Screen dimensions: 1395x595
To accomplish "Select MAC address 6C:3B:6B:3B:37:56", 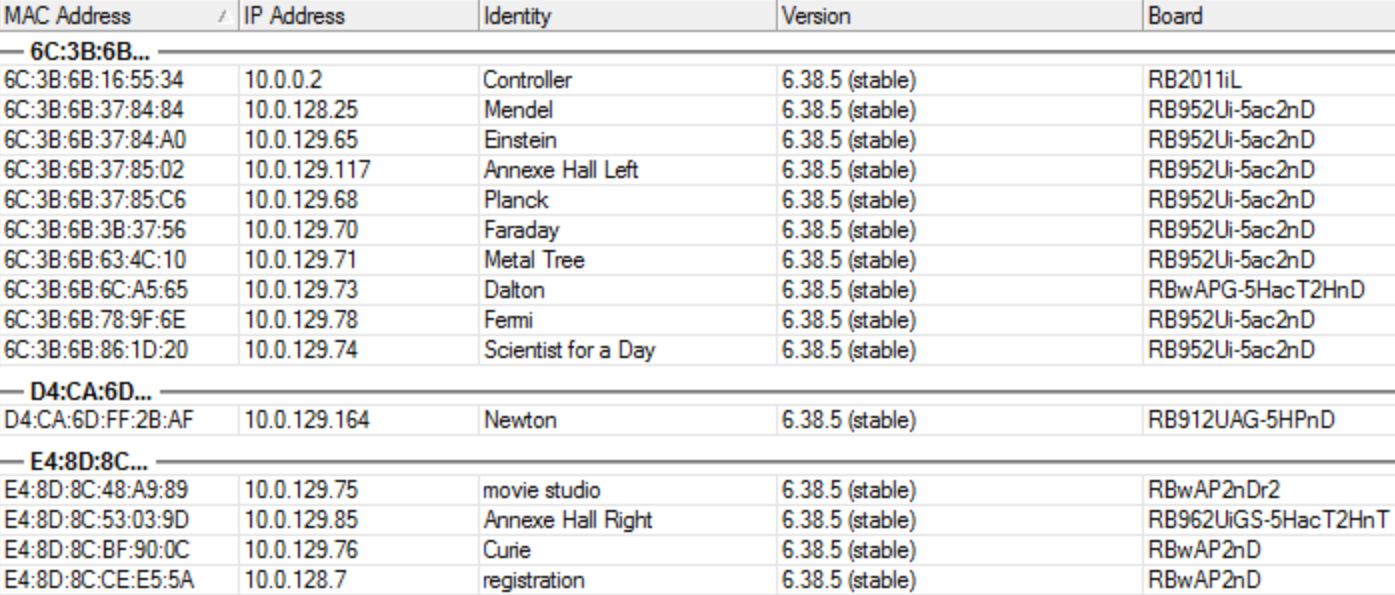I will coord(94,230).
